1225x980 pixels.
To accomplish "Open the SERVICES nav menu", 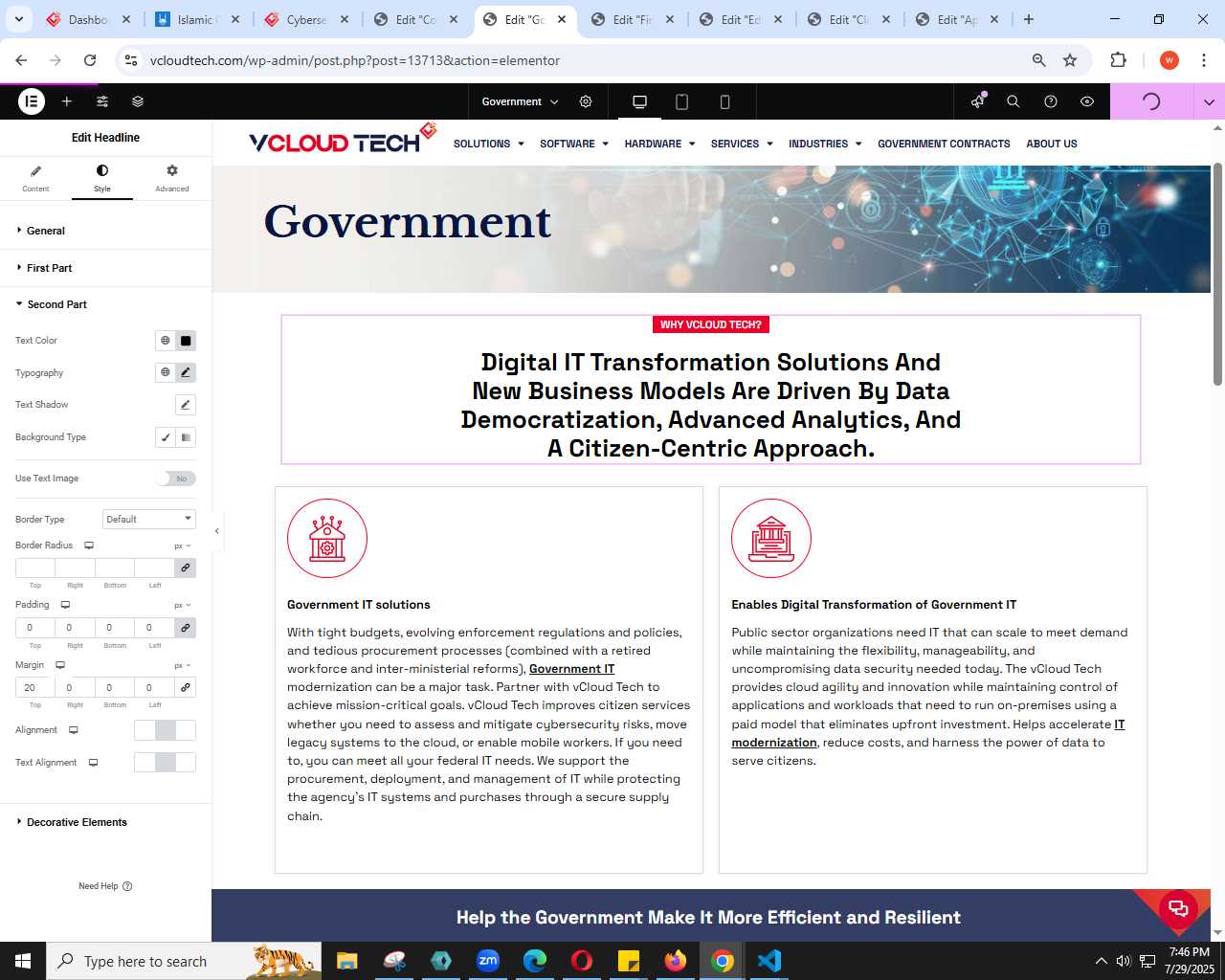I will 742,144.
